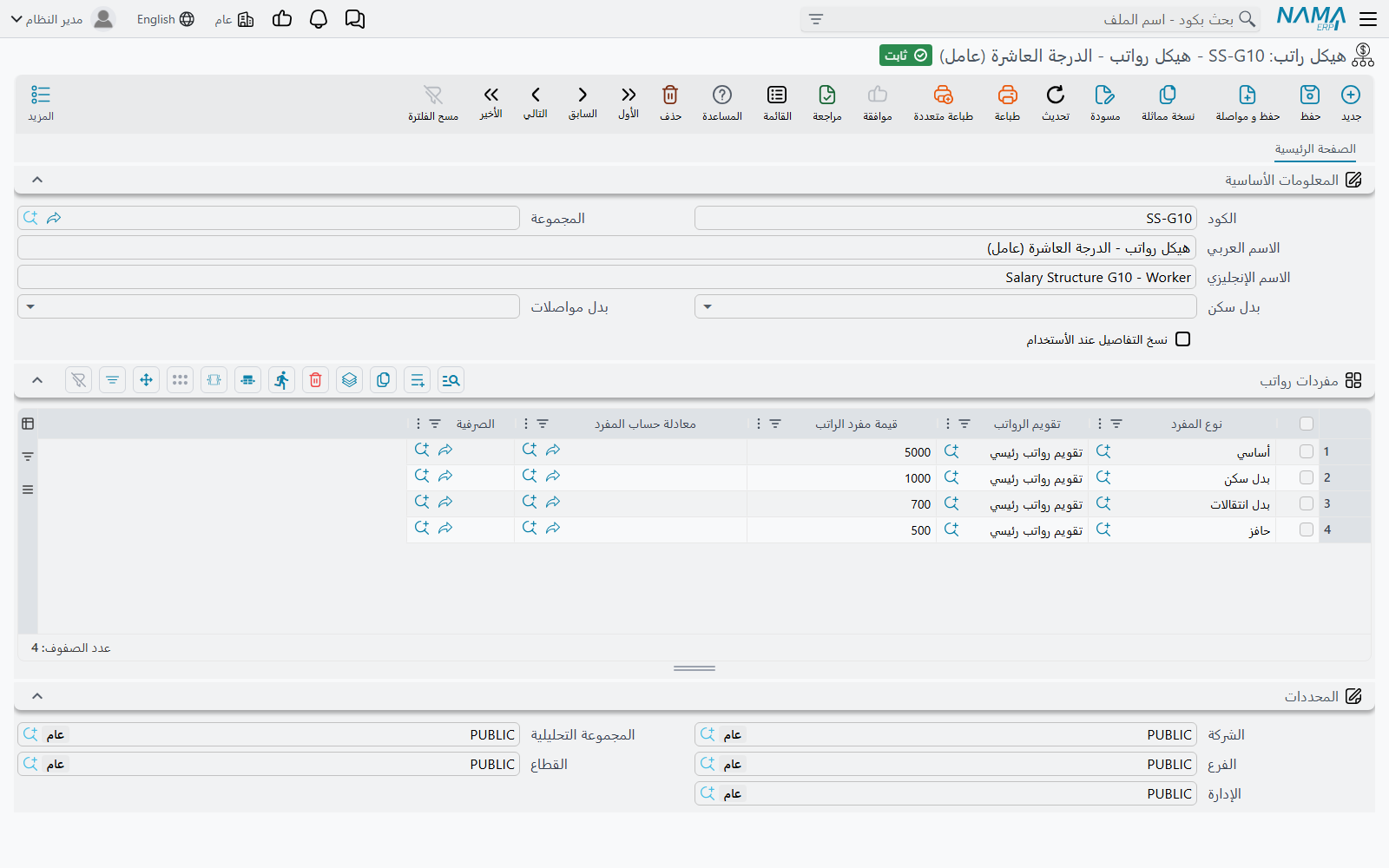Open chat messages icon in top bar
Image resolution: width=1389 pixels, height=868 pixels.
coord(355,19)
